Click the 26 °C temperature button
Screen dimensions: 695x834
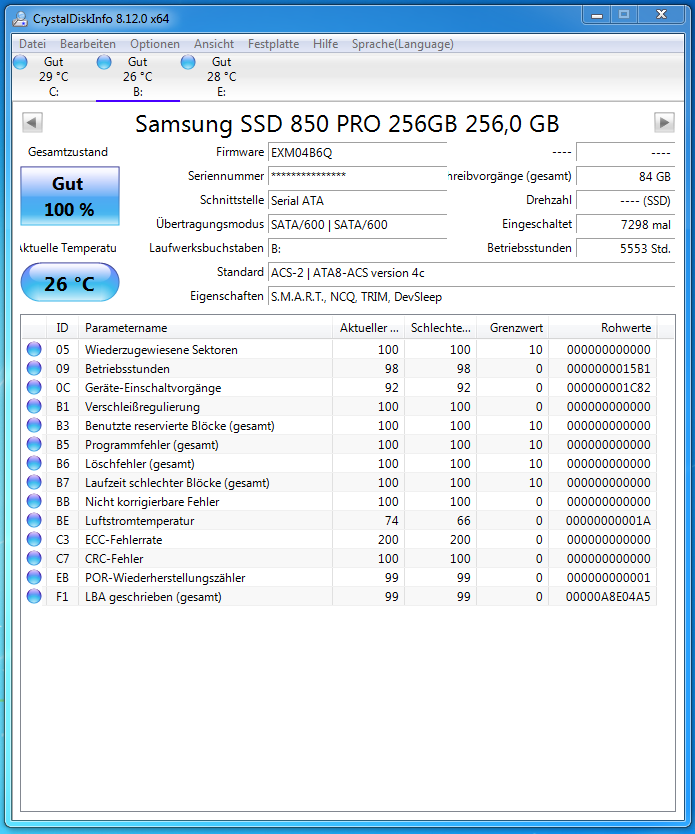pyautogui.click(x=70, y=282)
